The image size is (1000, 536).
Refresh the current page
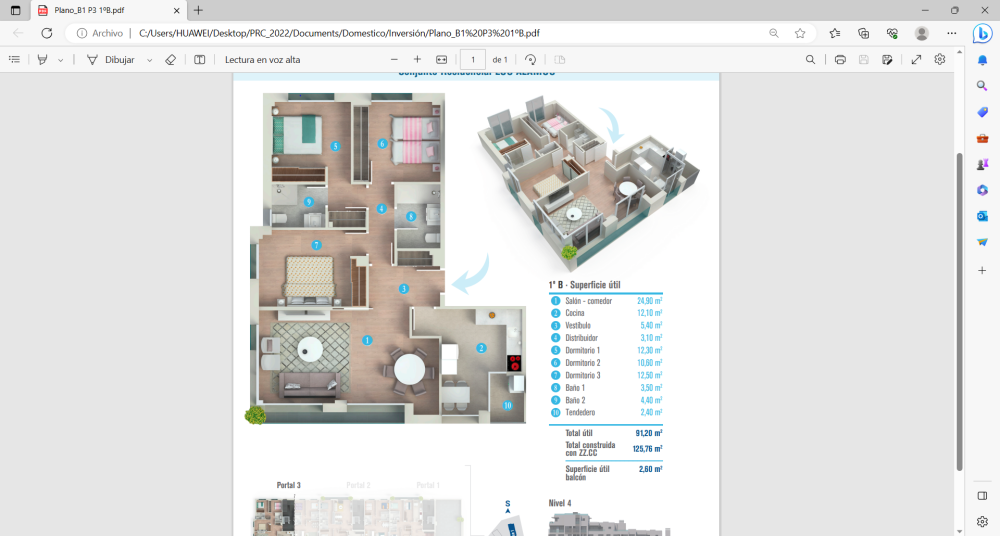click(47, 33)
